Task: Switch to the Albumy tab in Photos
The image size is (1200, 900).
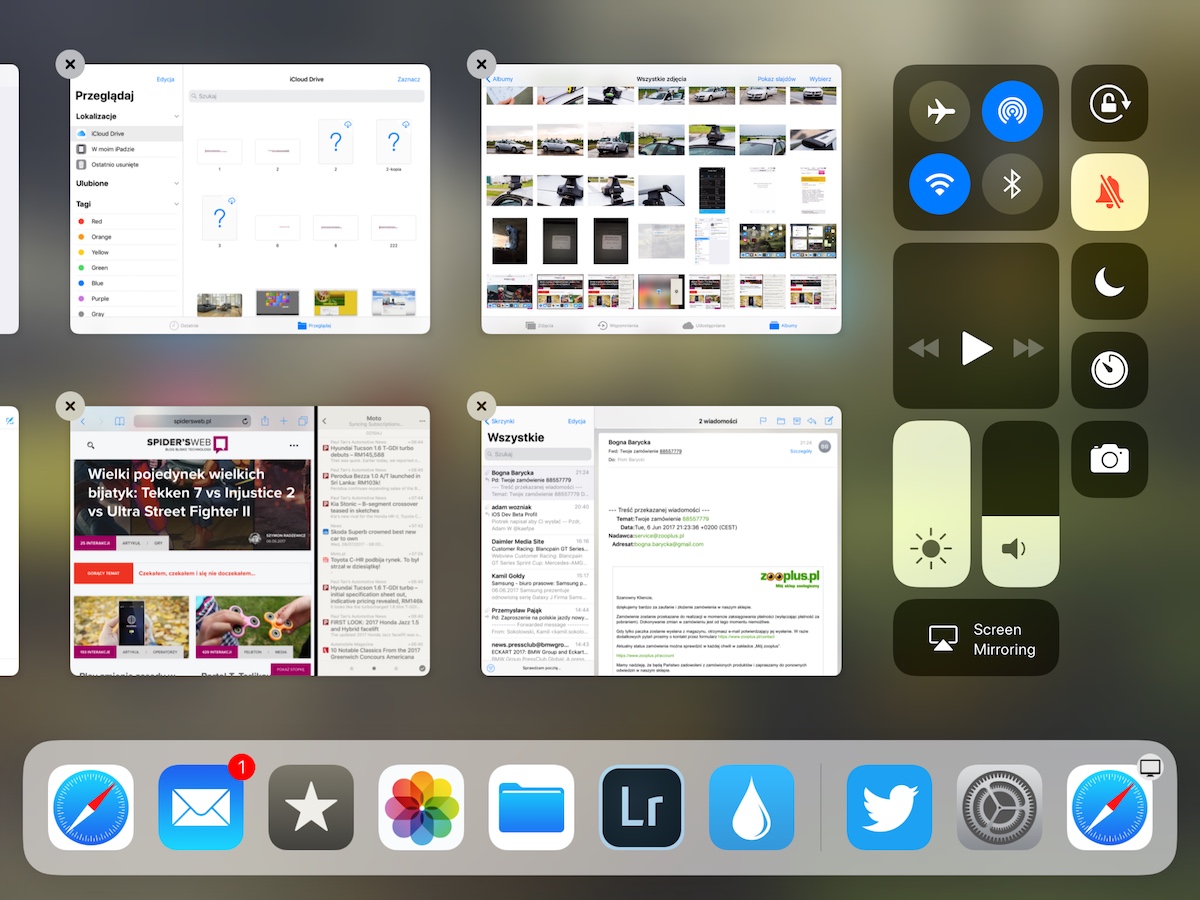Action: 782,325
